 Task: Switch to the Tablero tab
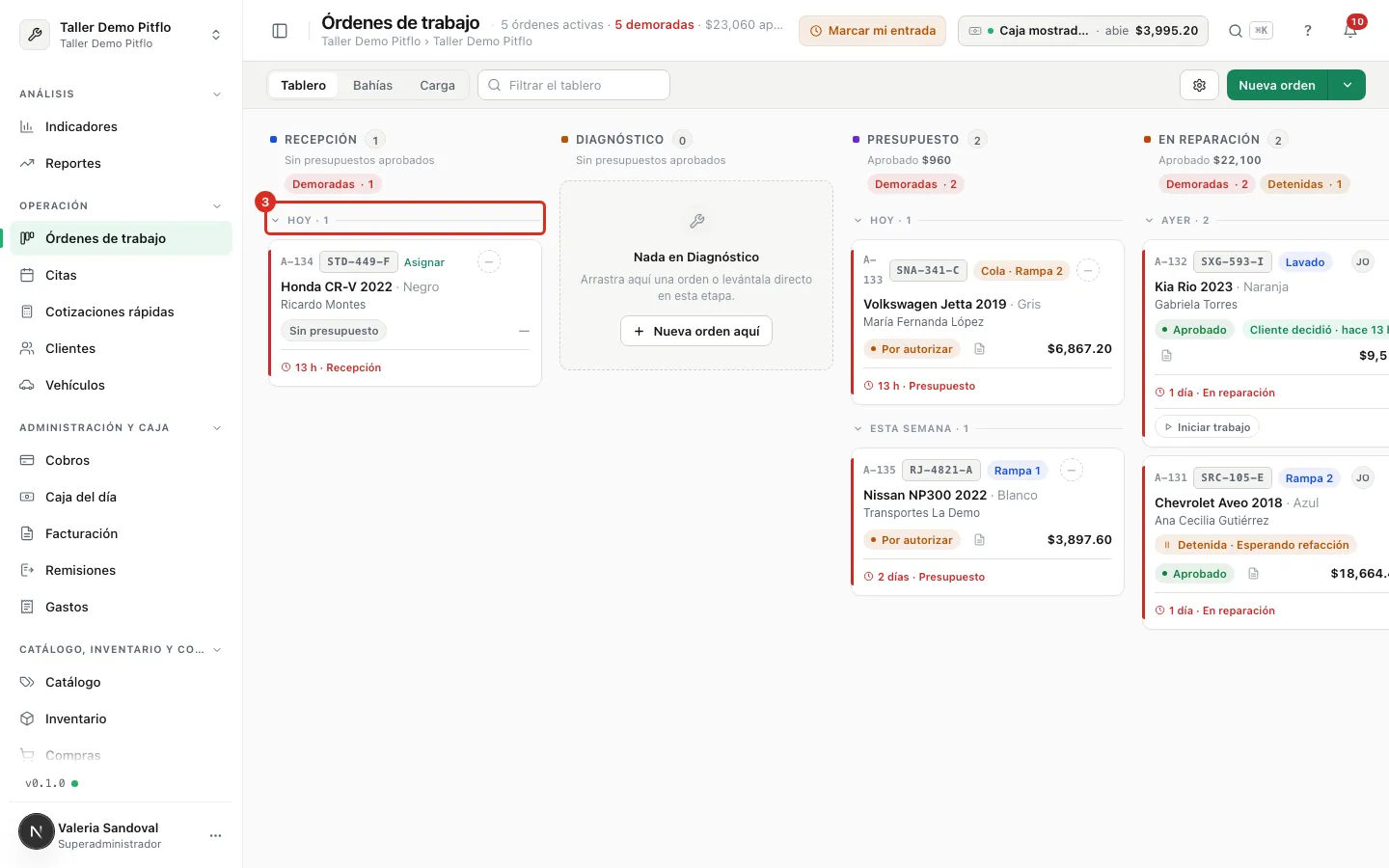point(303,85)
